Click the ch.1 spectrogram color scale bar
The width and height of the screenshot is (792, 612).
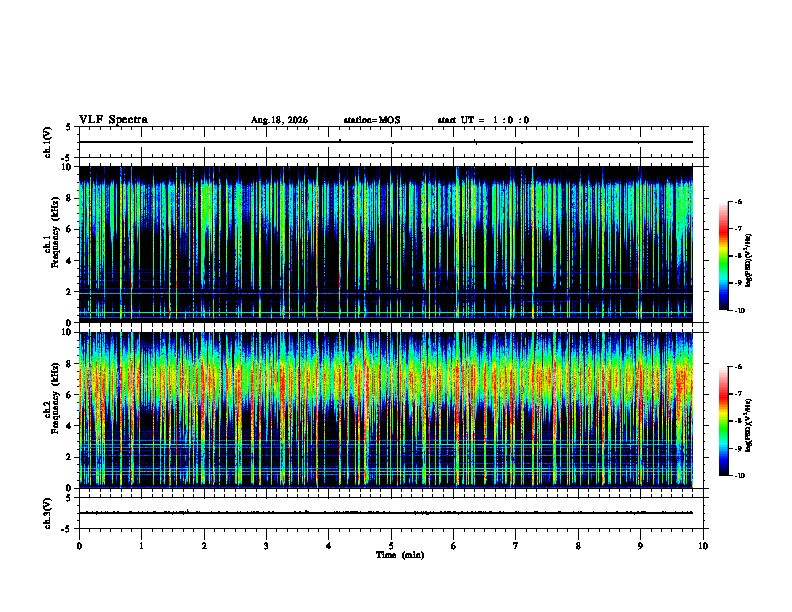pos(723,256)
